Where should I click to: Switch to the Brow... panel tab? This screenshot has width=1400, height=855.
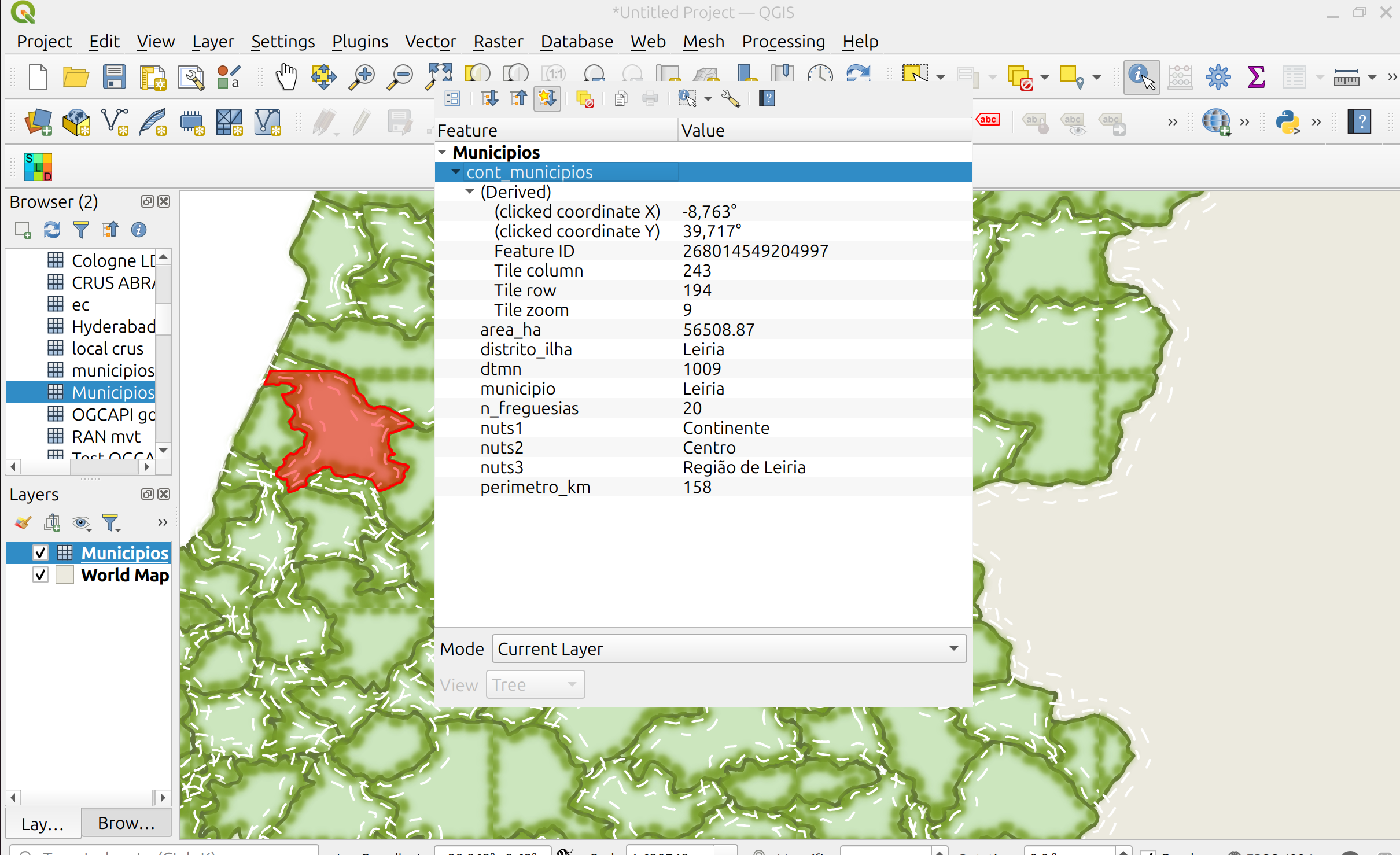[126, 823]
